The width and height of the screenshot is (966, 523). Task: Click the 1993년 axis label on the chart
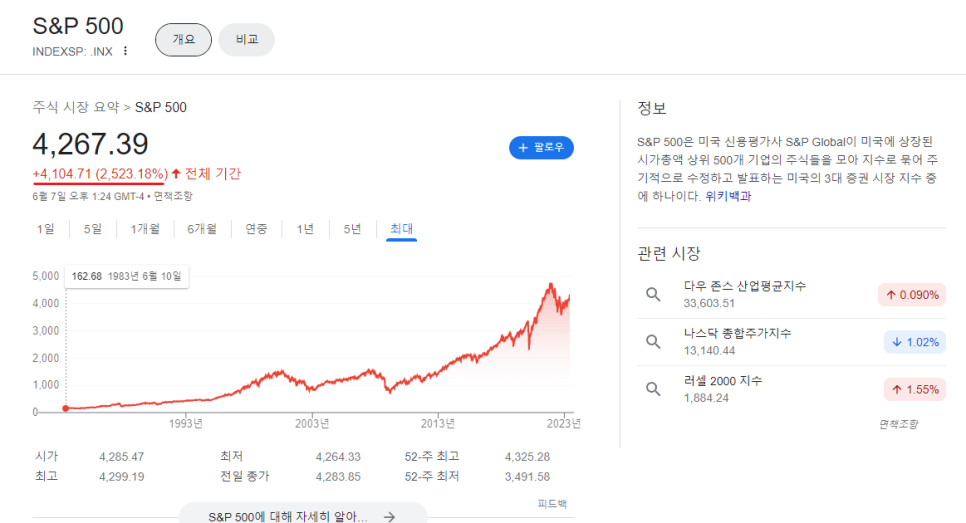185,424
